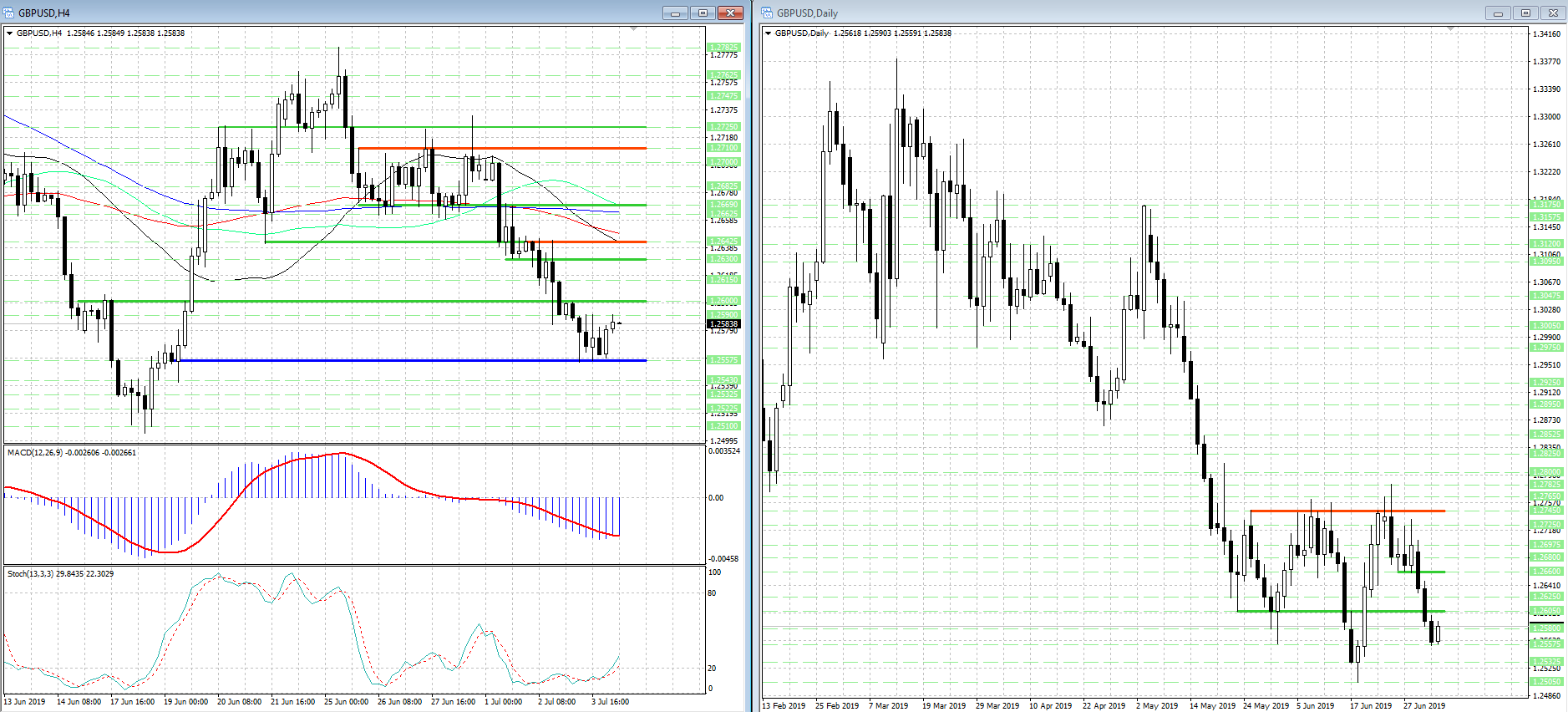Click the black current price label '1.25838'
This screenshot has height=712, width=1568.
click(723, 323)
